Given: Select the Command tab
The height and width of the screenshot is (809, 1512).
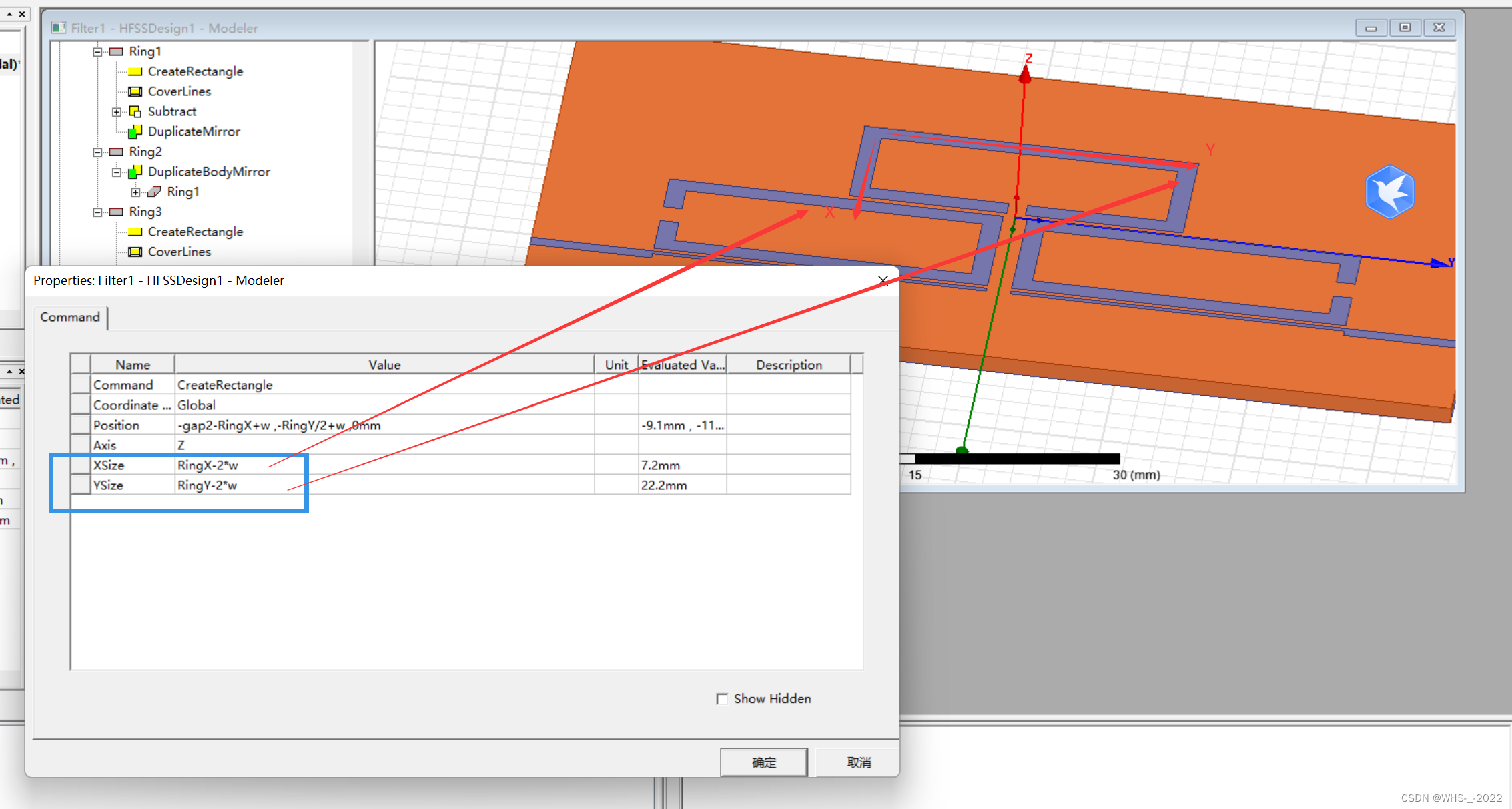Looking at the screenshot, I should (x=70, y=317).
